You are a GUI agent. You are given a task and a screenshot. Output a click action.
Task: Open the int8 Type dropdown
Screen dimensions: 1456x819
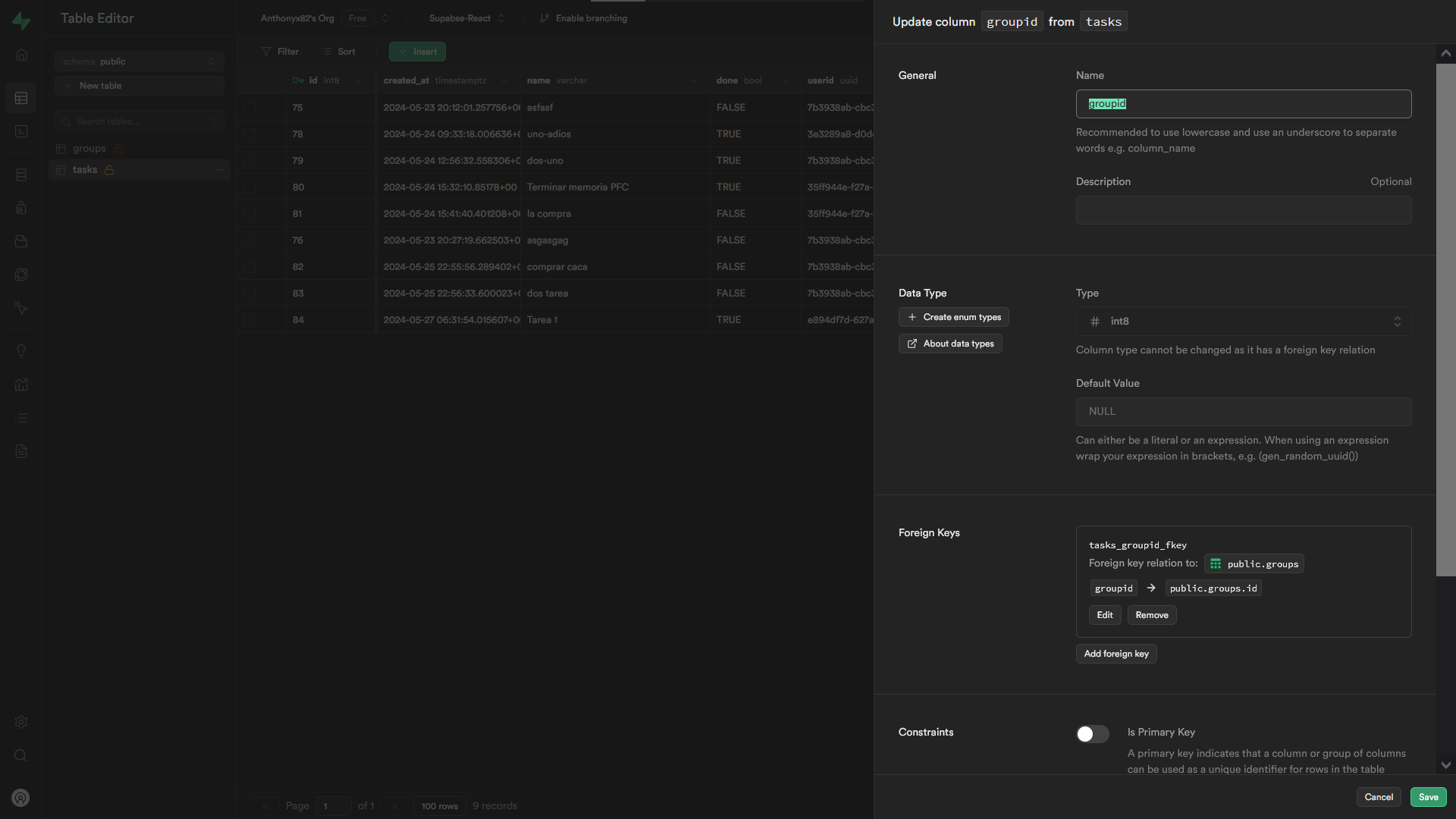click(1243, 322)
